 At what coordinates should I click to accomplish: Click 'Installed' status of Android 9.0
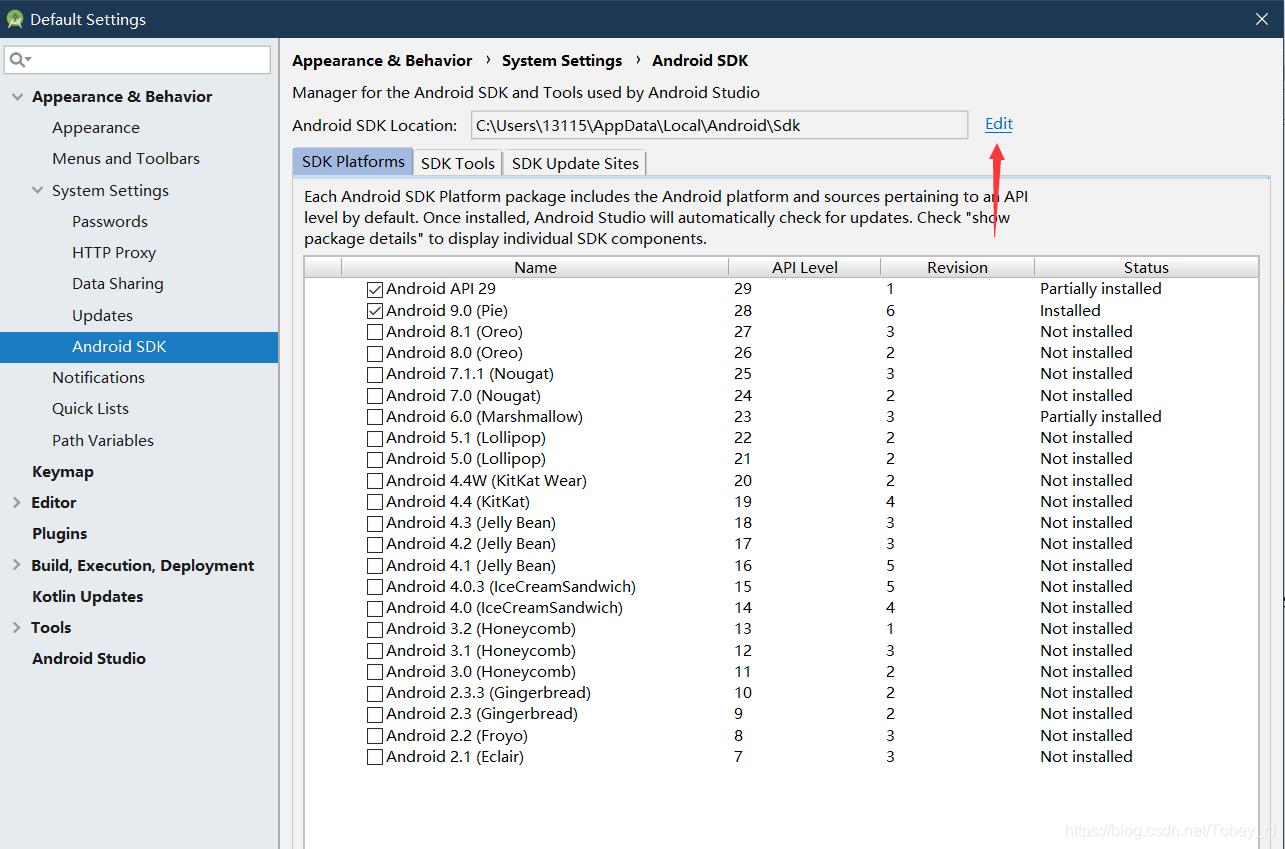(1070, 311)
